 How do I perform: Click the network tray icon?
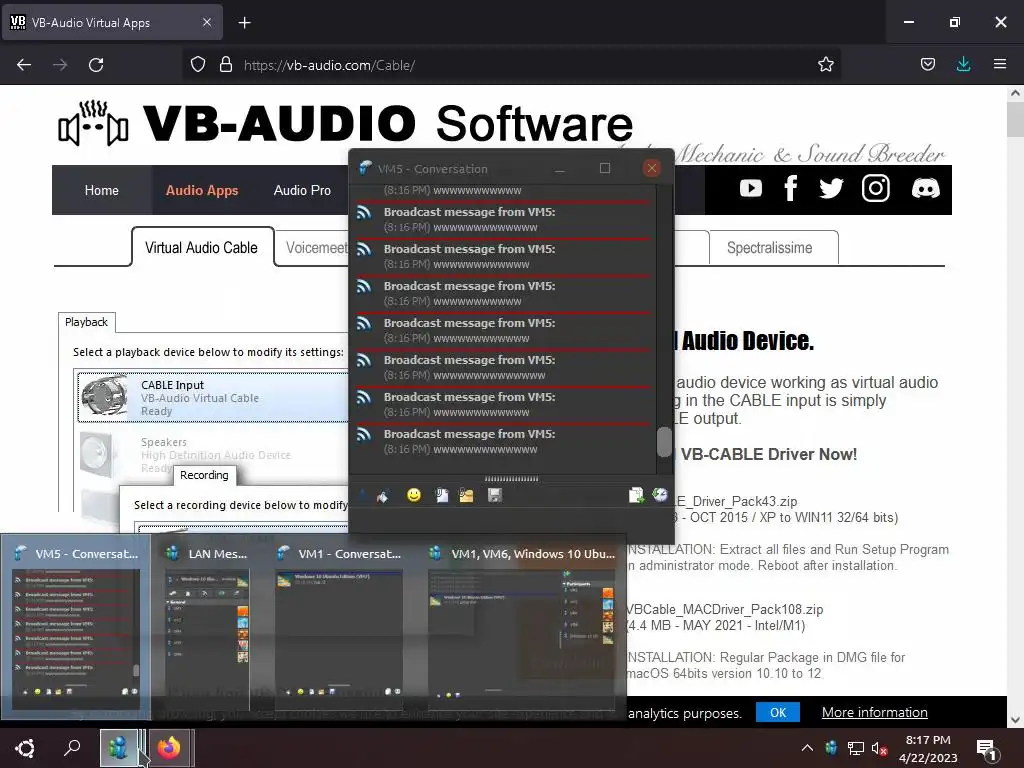(x=856, y=748)
